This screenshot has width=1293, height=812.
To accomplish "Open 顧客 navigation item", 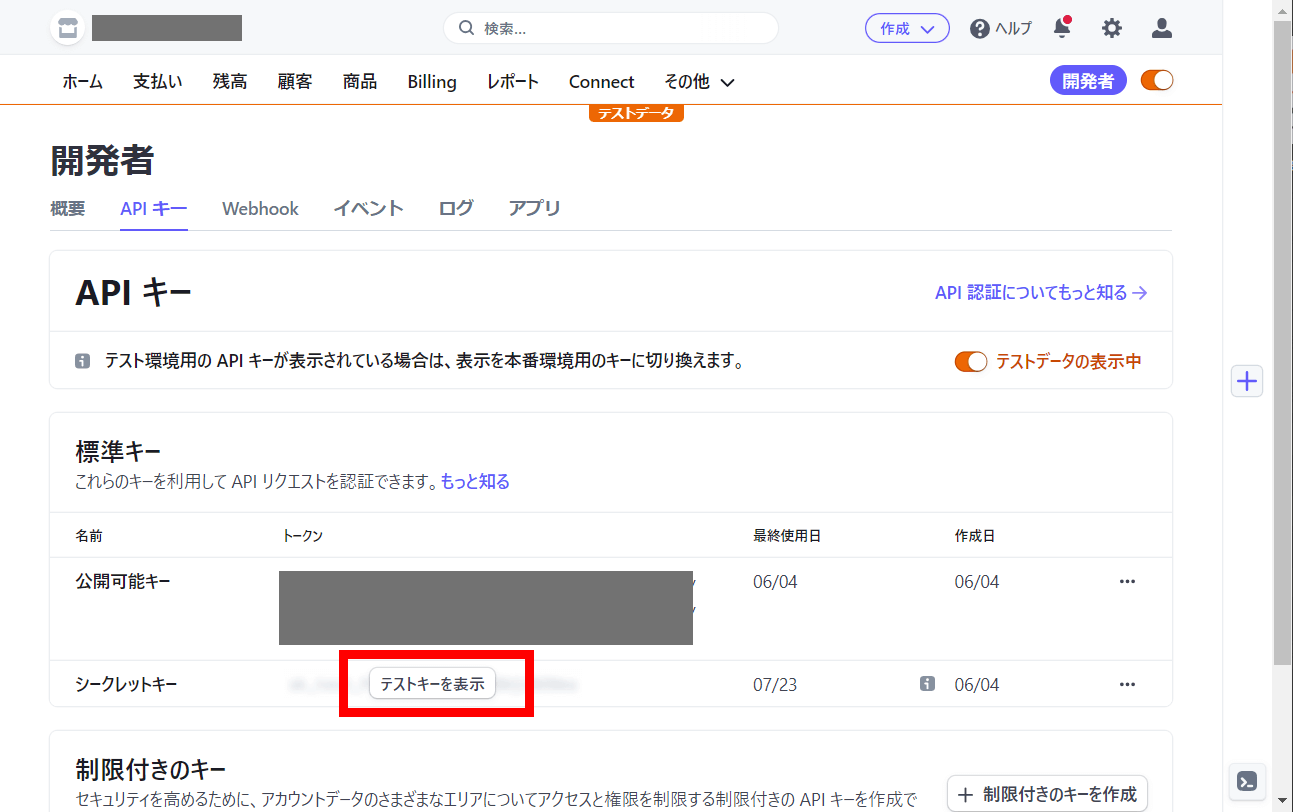I will [x=295, y=82].
